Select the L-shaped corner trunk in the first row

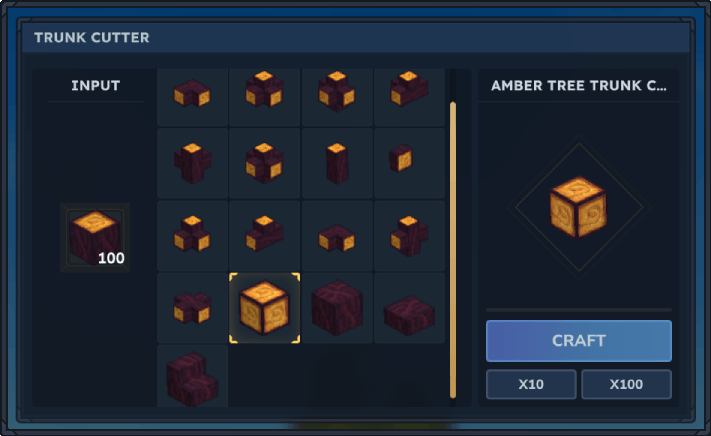(x=192, y=97)
